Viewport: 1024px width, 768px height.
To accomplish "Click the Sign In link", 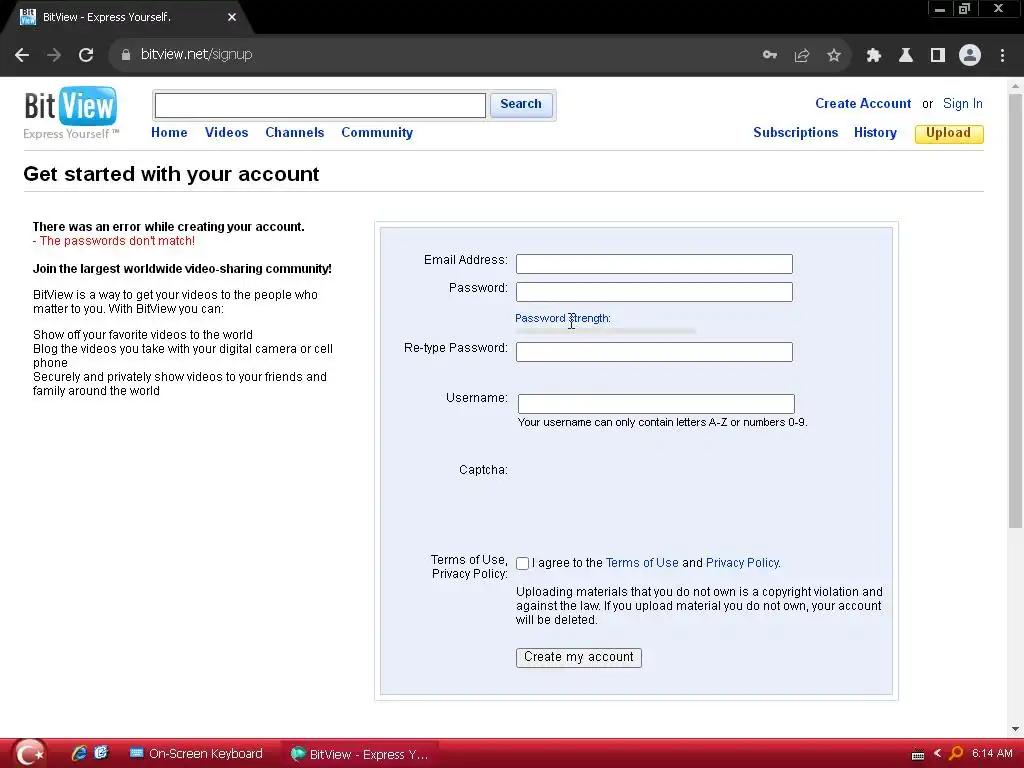I will (963, 104).
